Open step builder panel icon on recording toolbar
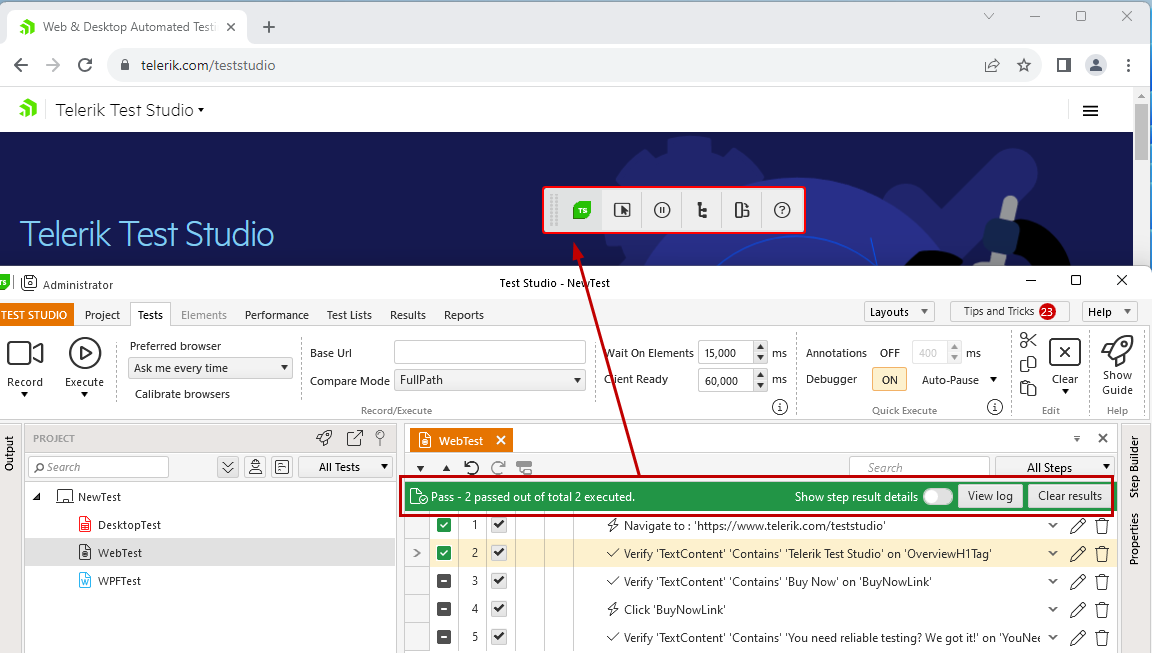Image resolution: width=1152 pixels, height=653 pixels. coord(742,210)
